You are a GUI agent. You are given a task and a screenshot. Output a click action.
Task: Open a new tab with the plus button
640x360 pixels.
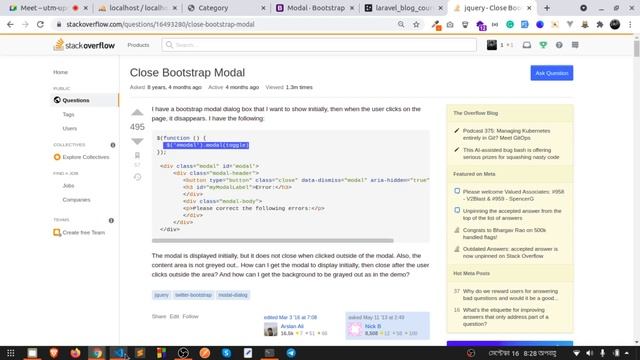point(547,8)
